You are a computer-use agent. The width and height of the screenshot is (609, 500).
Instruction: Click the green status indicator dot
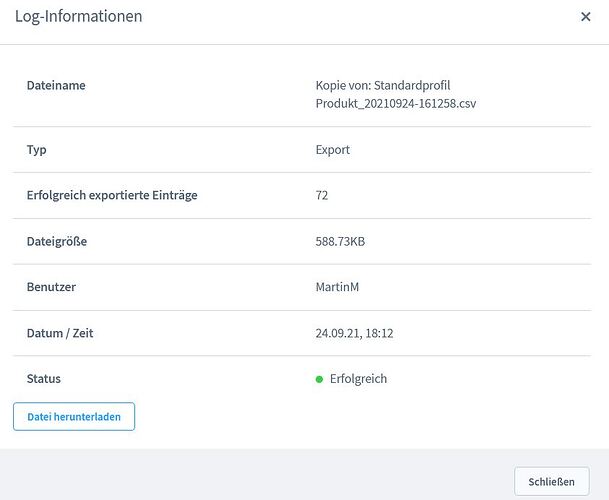click(x=319, y=380)
